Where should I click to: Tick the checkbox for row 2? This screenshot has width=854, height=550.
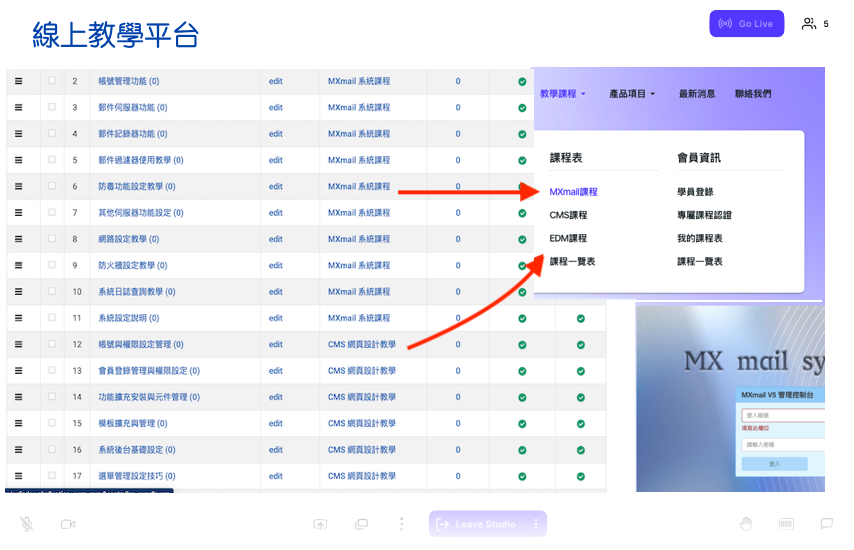52,81
